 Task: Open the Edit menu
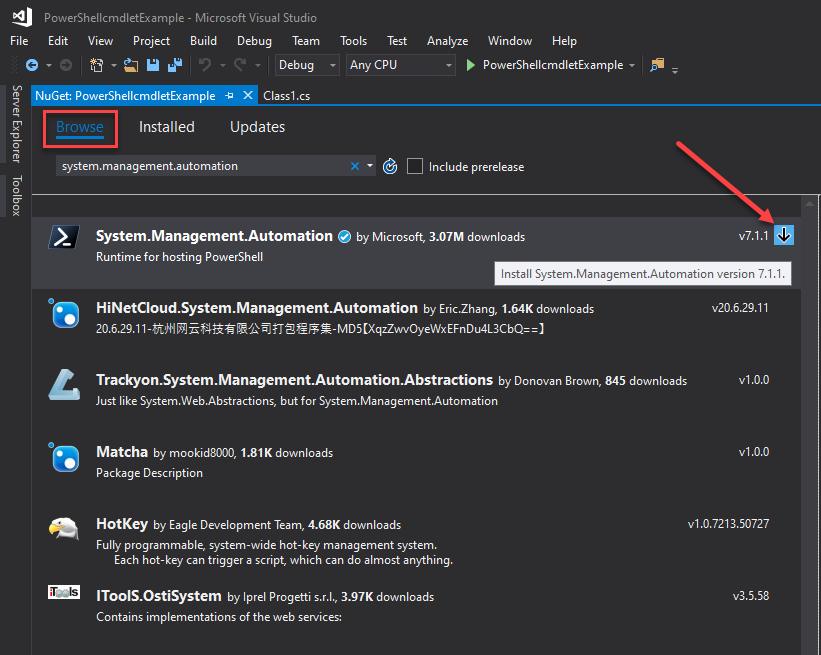[58, 41]
